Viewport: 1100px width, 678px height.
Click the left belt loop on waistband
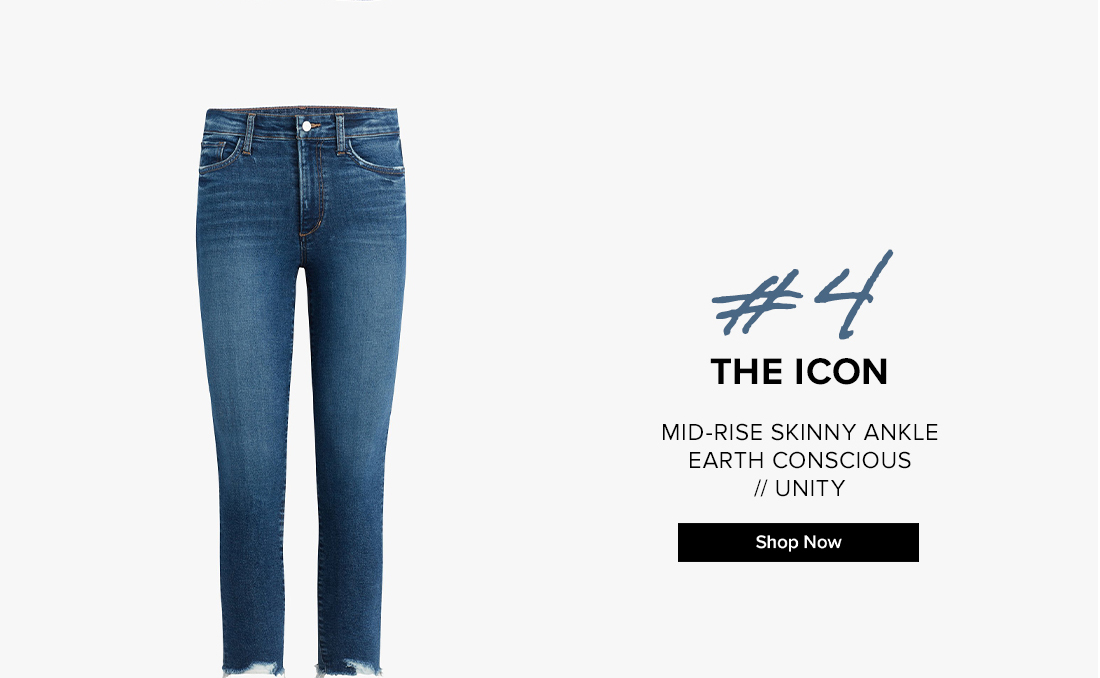(249, 133)
